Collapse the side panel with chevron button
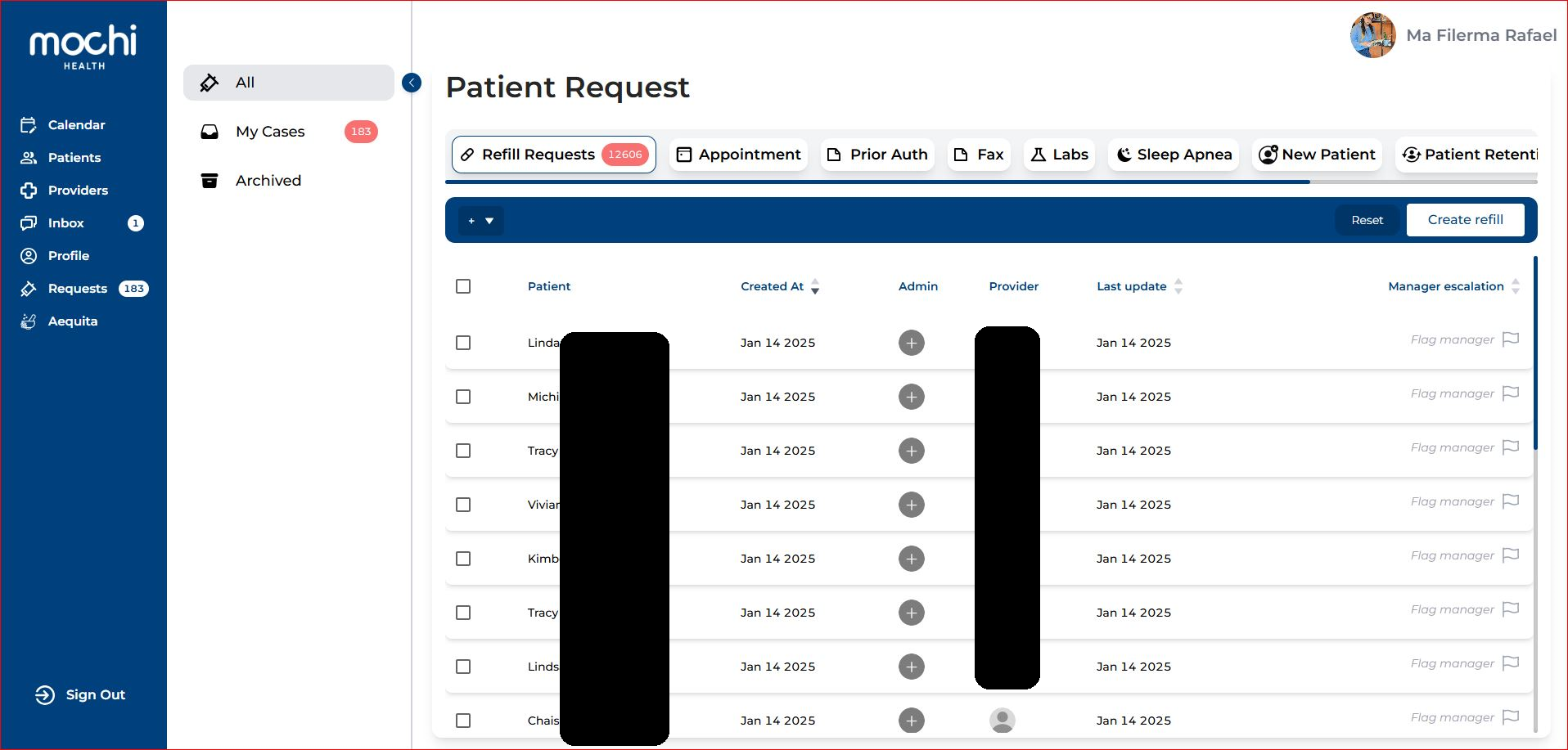The image size is (1568, 750). click(x=412, y=83)
